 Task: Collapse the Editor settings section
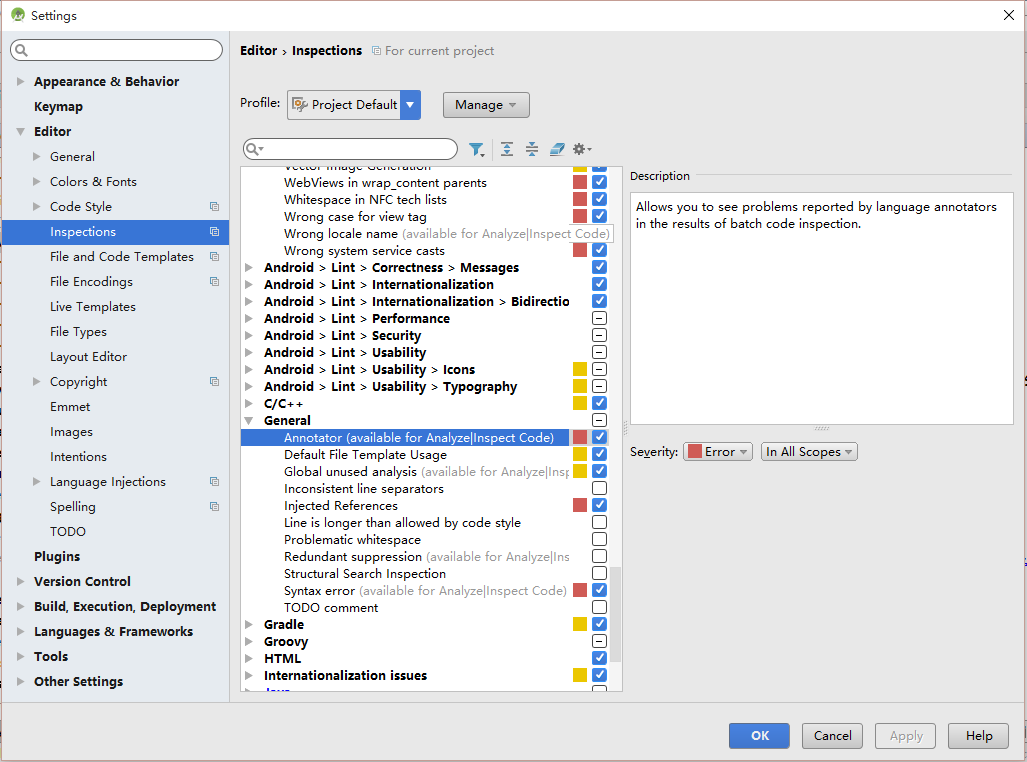coord(20,132)
